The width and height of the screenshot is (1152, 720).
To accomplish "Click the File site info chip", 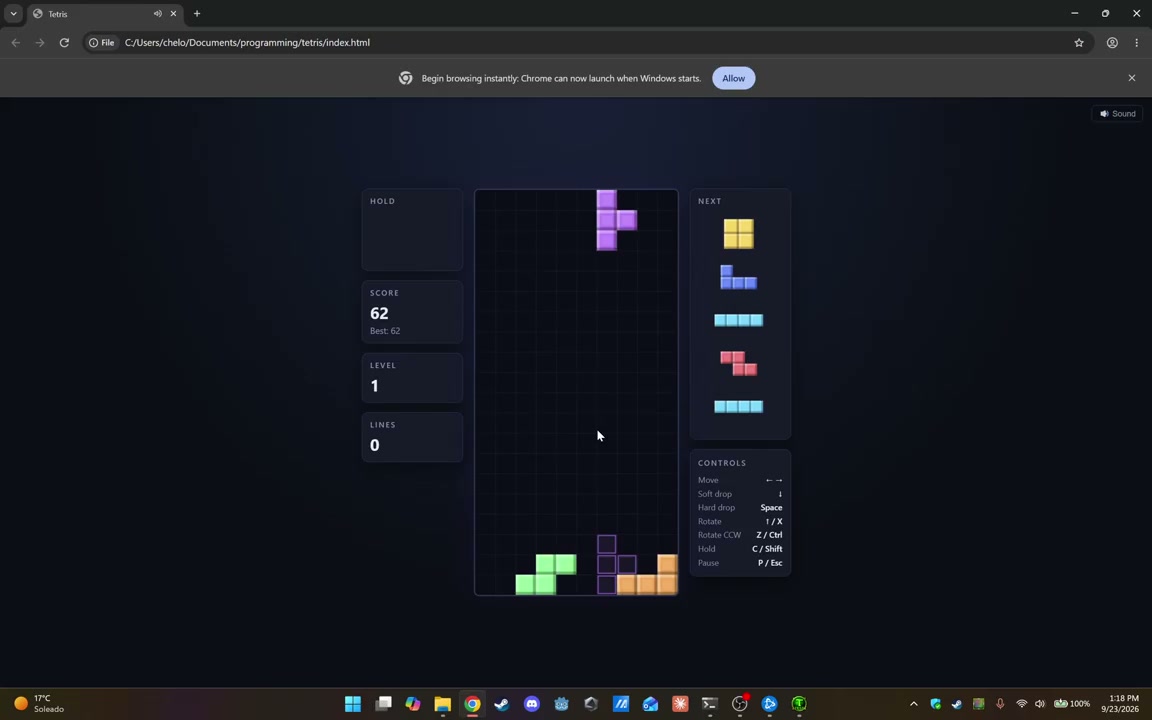I will point(101,43).
